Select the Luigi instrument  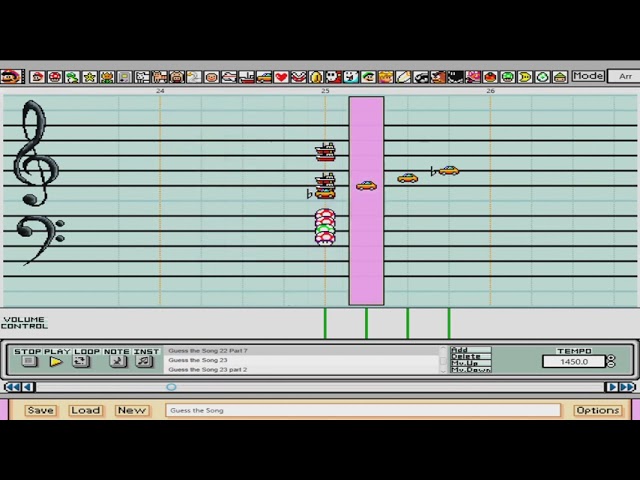tap(369, 77)
